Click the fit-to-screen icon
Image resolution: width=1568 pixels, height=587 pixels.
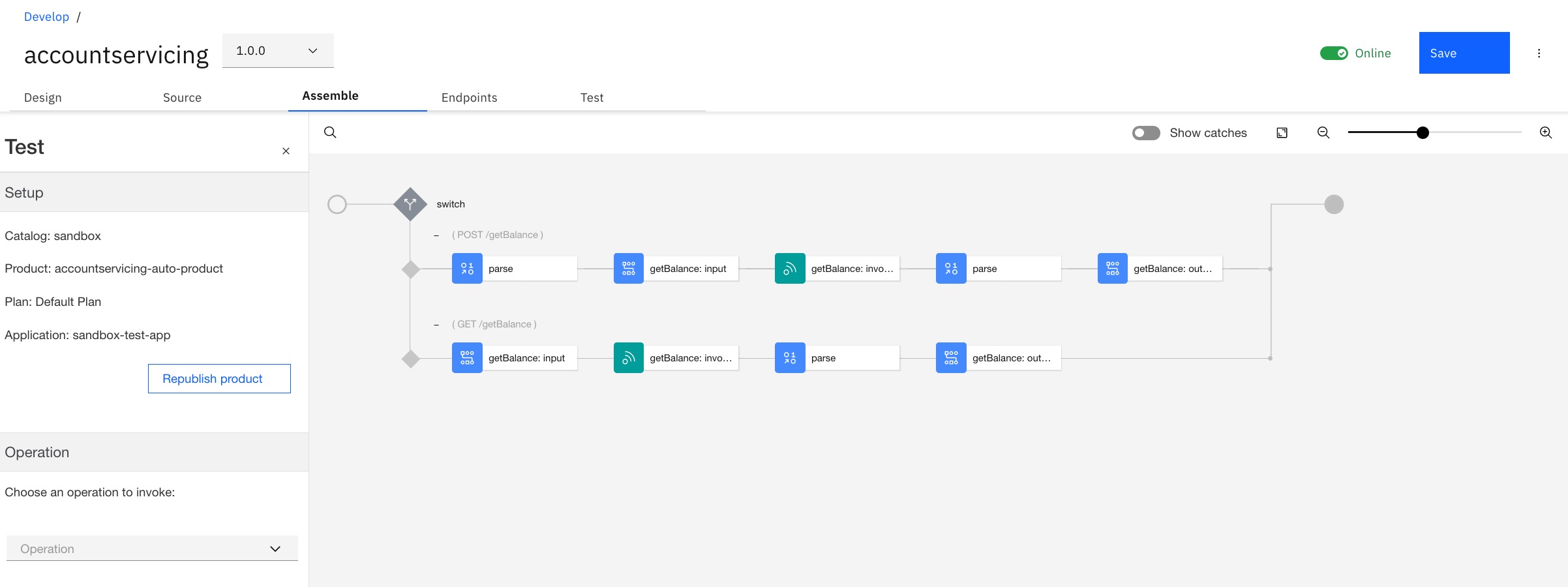1282,133
